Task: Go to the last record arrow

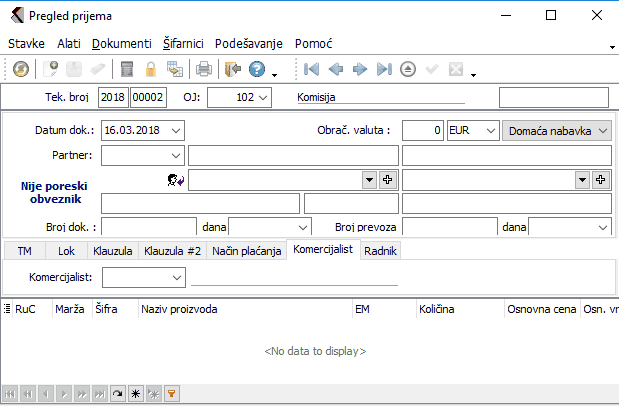Action: pos(384,69)
